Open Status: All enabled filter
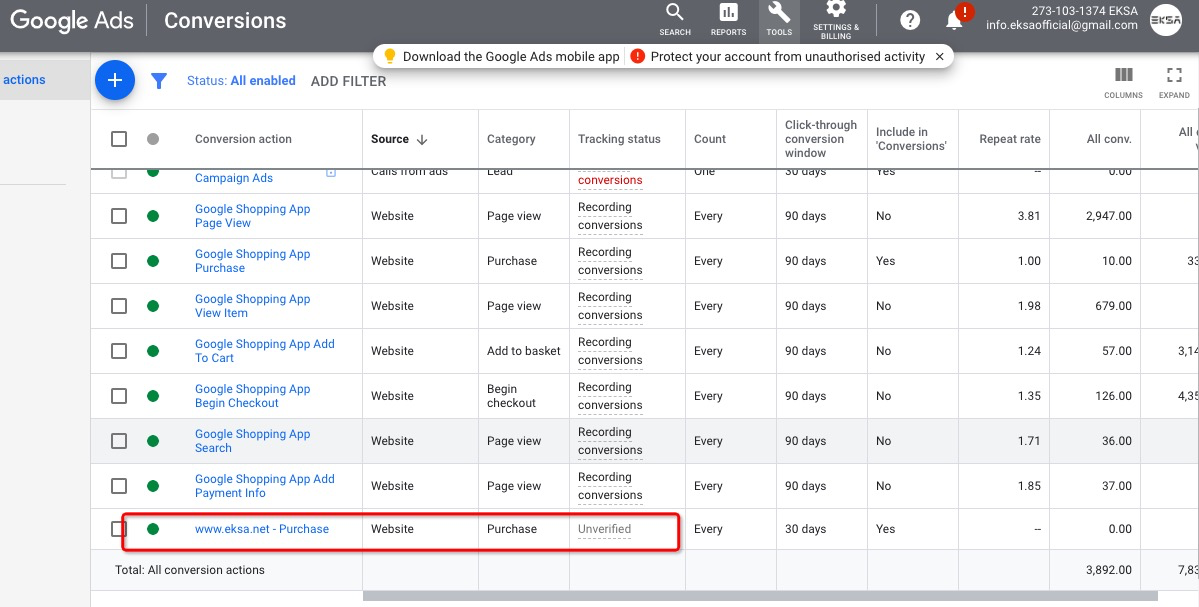Viewport: 1199px width, 607px height. coord(241,80)
